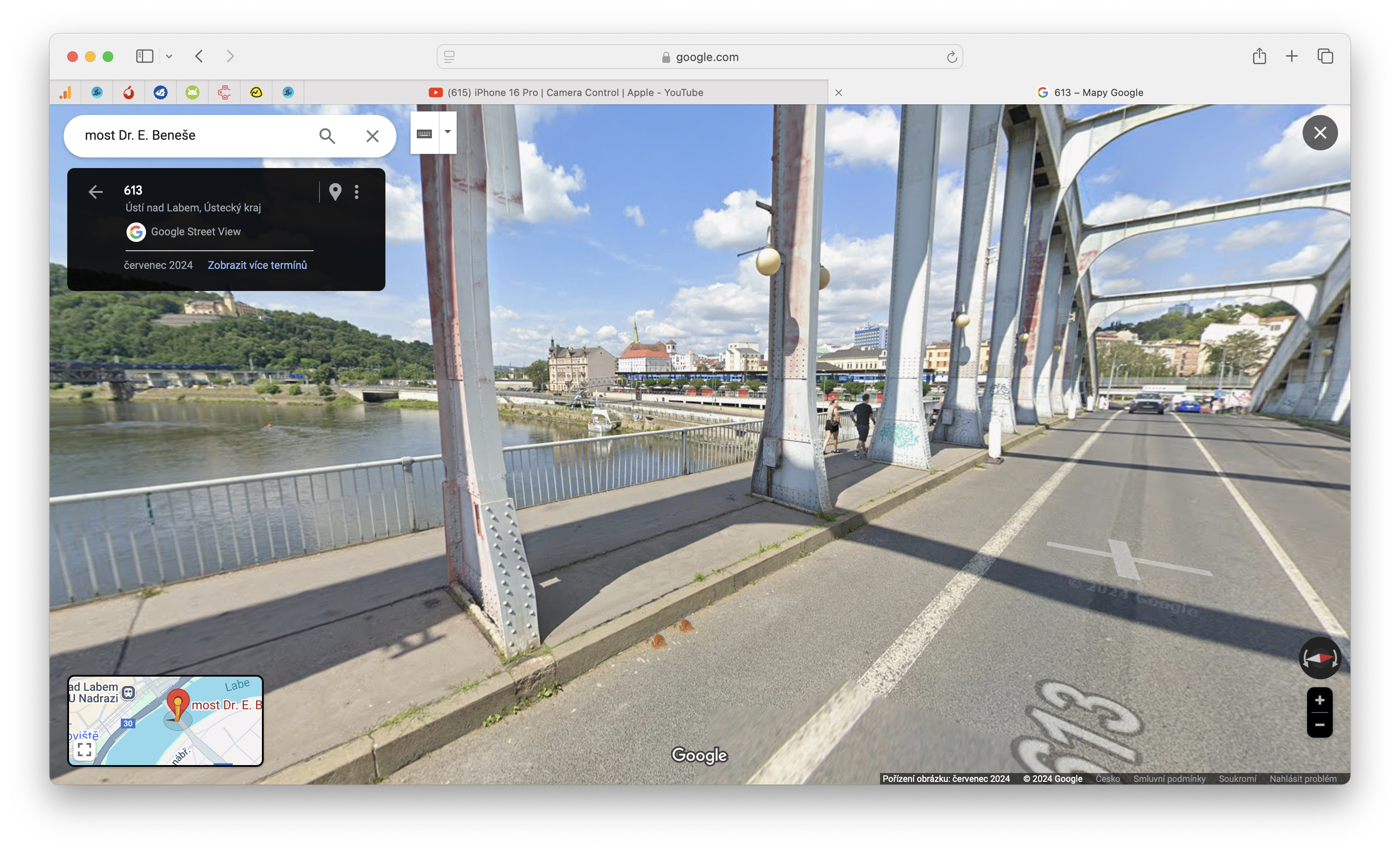Open the keyboard input dropdown arrow
The width and height of the screenshot is (1400, 850).
point(447,132)
